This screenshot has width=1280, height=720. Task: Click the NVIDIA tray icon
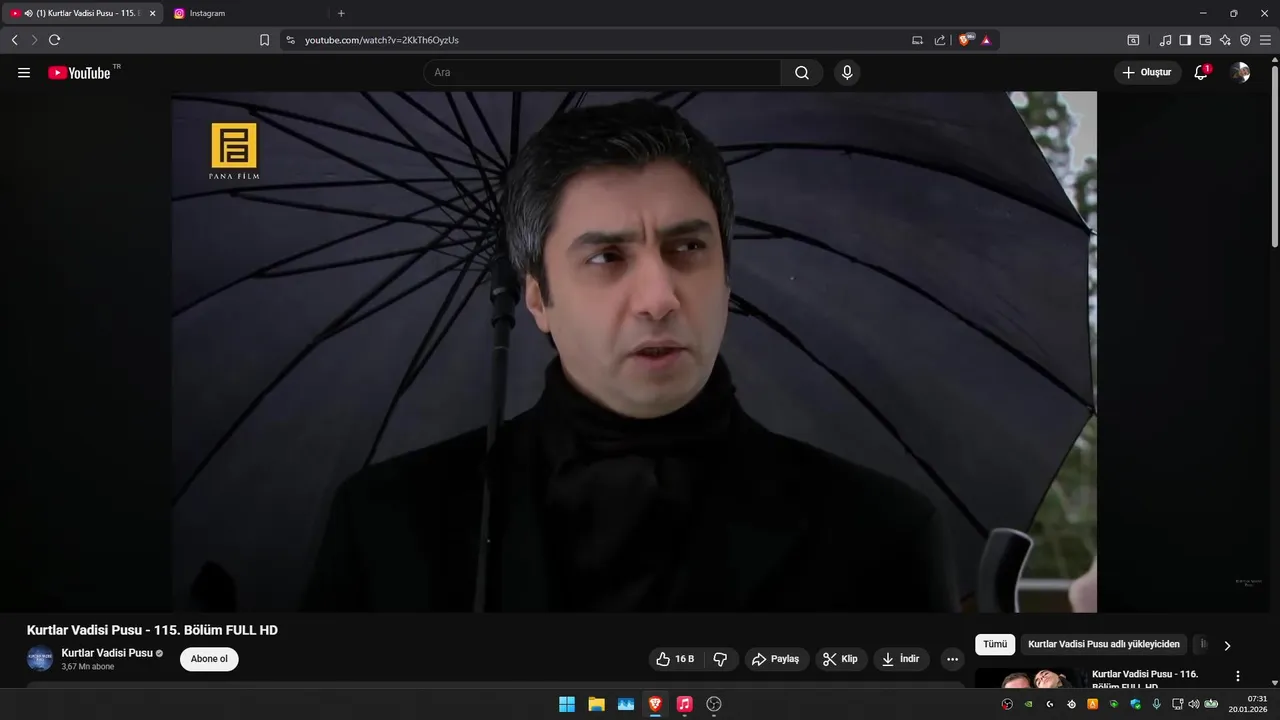(1028, 704)
